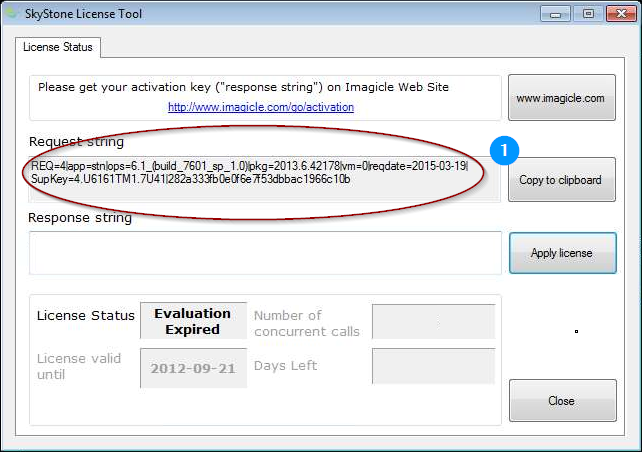Click the SkyStone License Tool title text

pos(83,14)
